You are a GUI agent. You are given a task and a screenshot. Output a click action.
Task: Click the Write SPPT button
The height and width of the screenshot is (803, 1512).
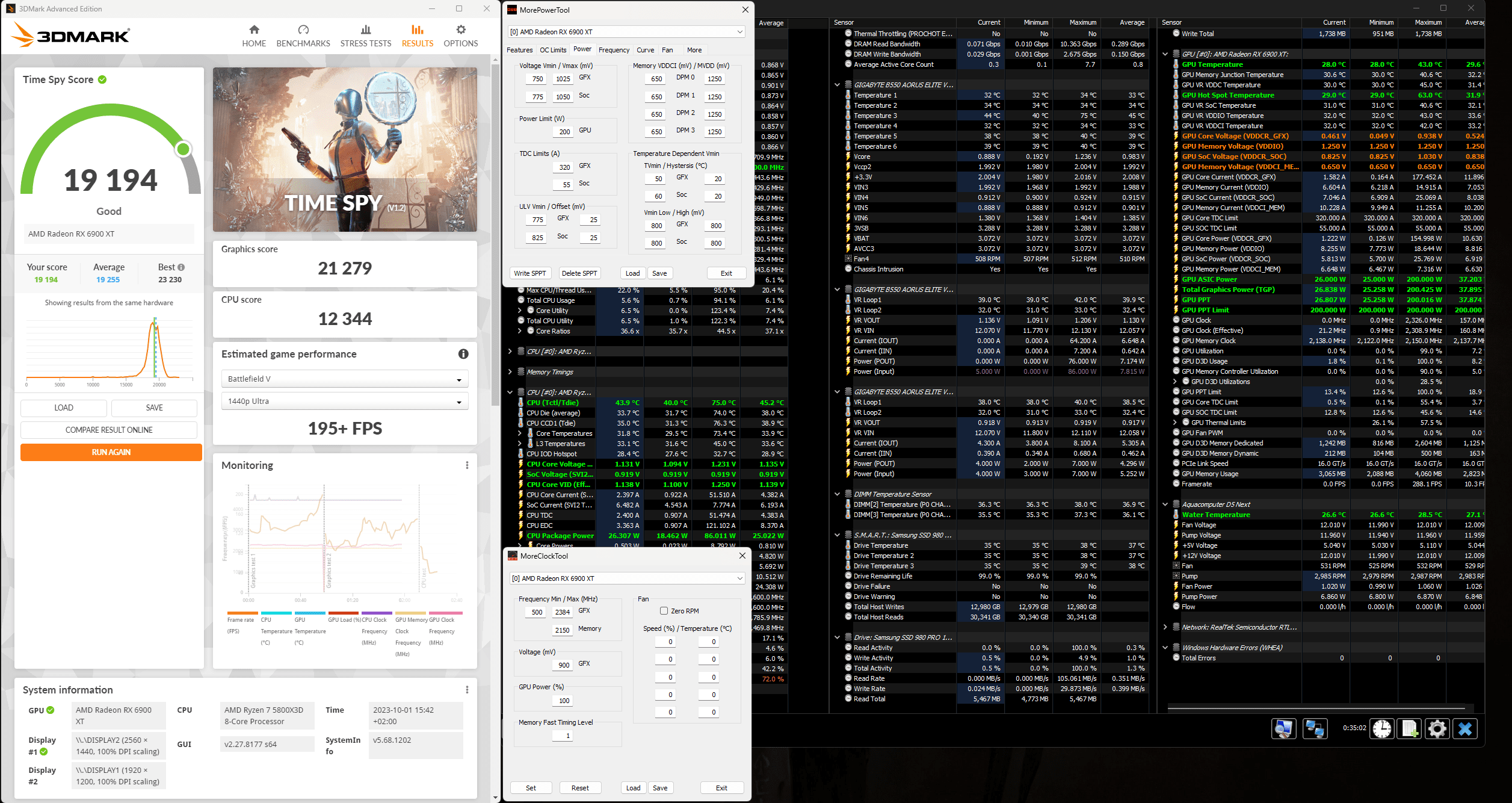529,273
